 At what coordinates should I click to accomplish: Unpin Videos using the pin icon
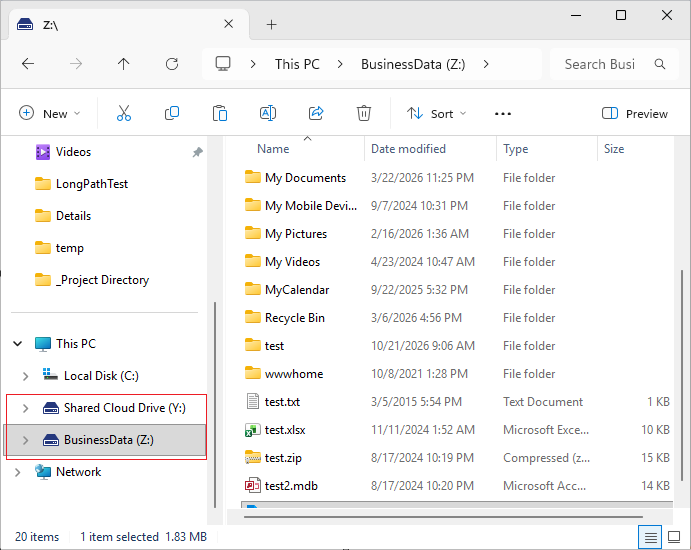click(197, 152)
